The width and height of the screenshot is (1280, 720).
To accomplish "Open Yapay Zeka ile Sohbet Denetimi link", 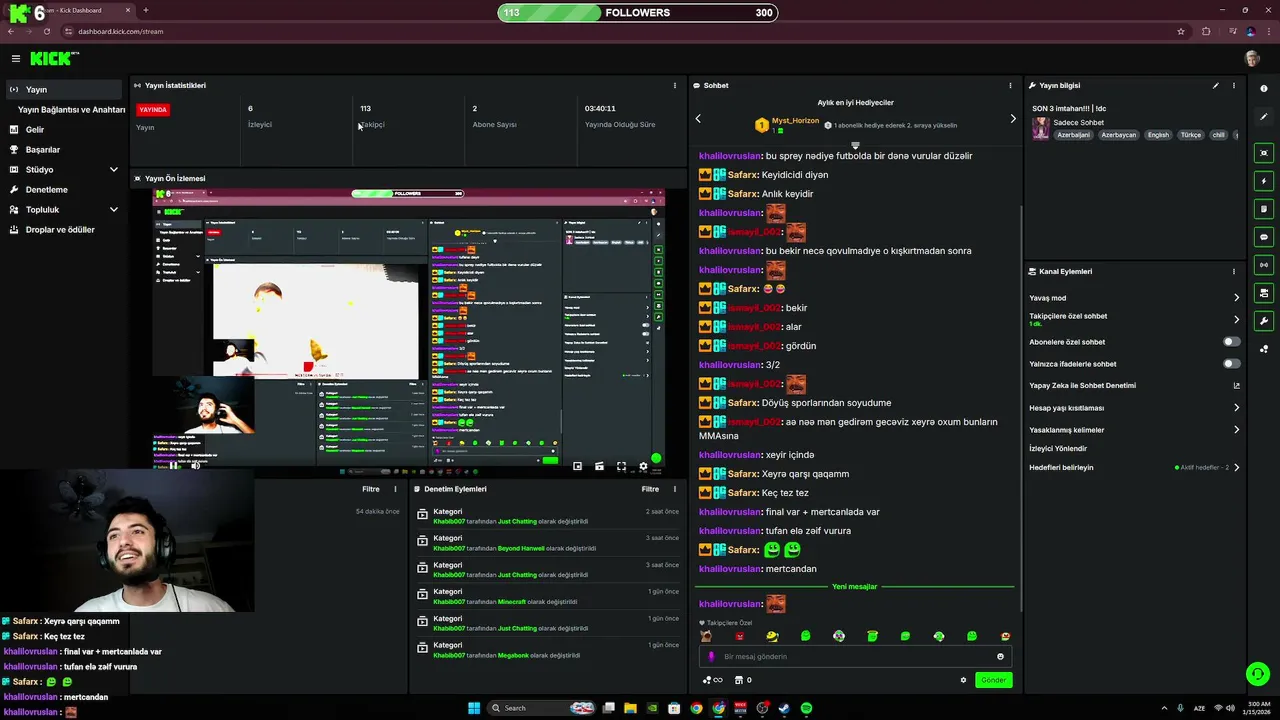I will pyautogui.click(x=1134, y=386).
